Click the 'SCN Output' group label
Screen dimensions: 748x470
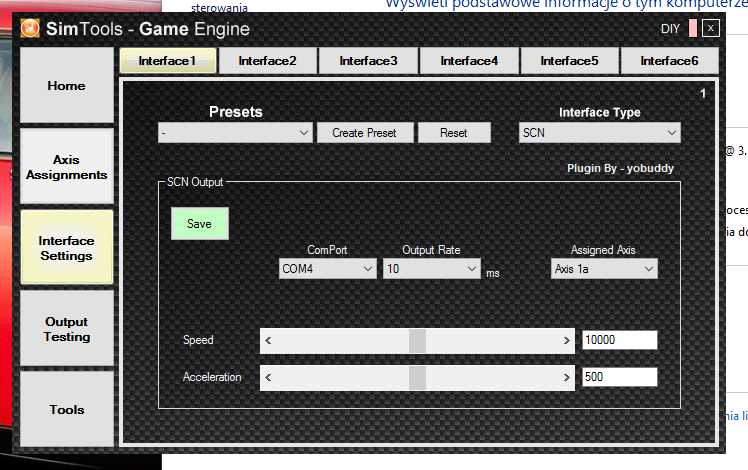(195, 182)
